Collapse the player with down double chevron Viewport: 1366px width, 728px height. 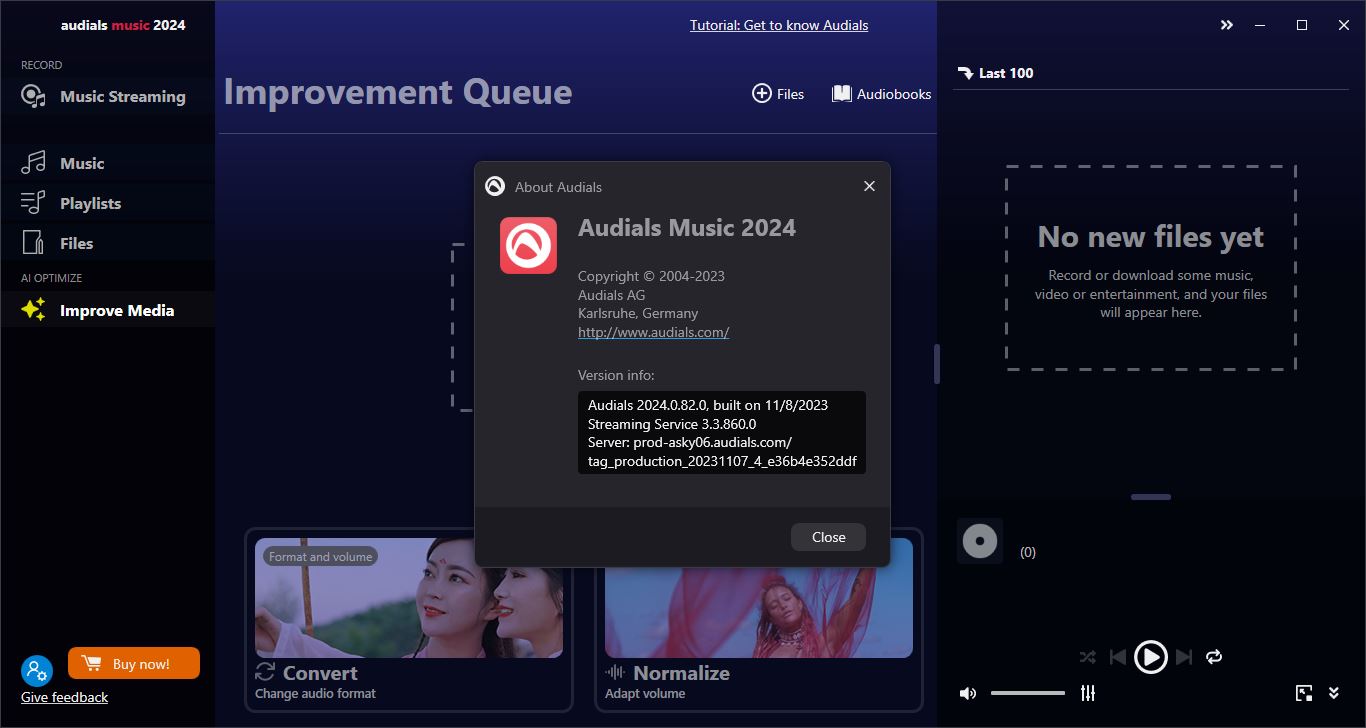tap(1334, 693)
